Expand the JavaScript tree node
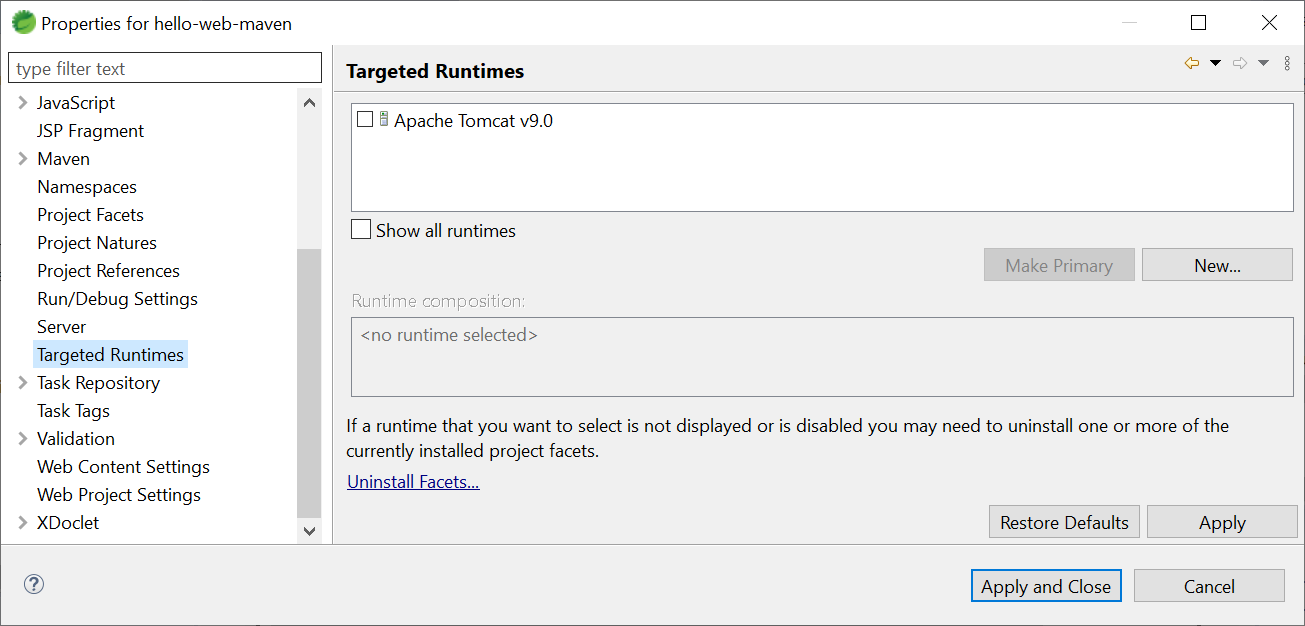 [x=22, y=103]
